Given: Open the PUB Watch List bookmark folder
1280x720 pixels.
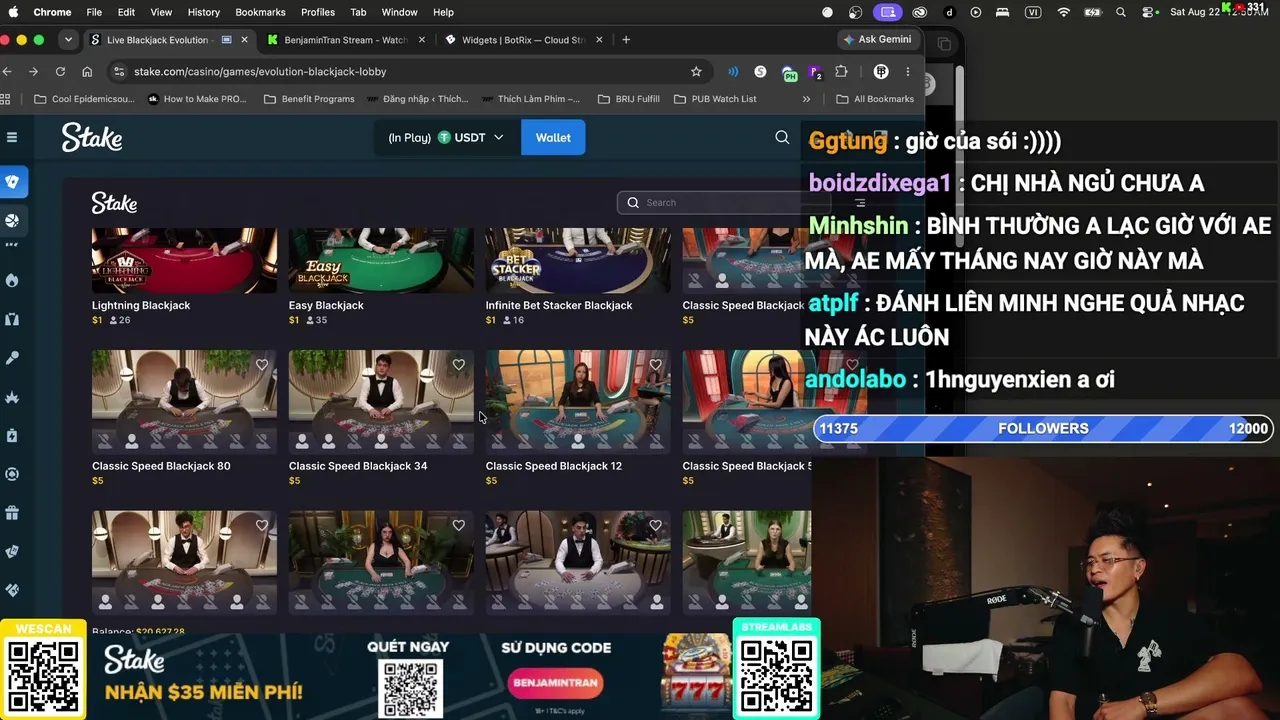Looking at the screenshot, I should click(x=715, y=99).
